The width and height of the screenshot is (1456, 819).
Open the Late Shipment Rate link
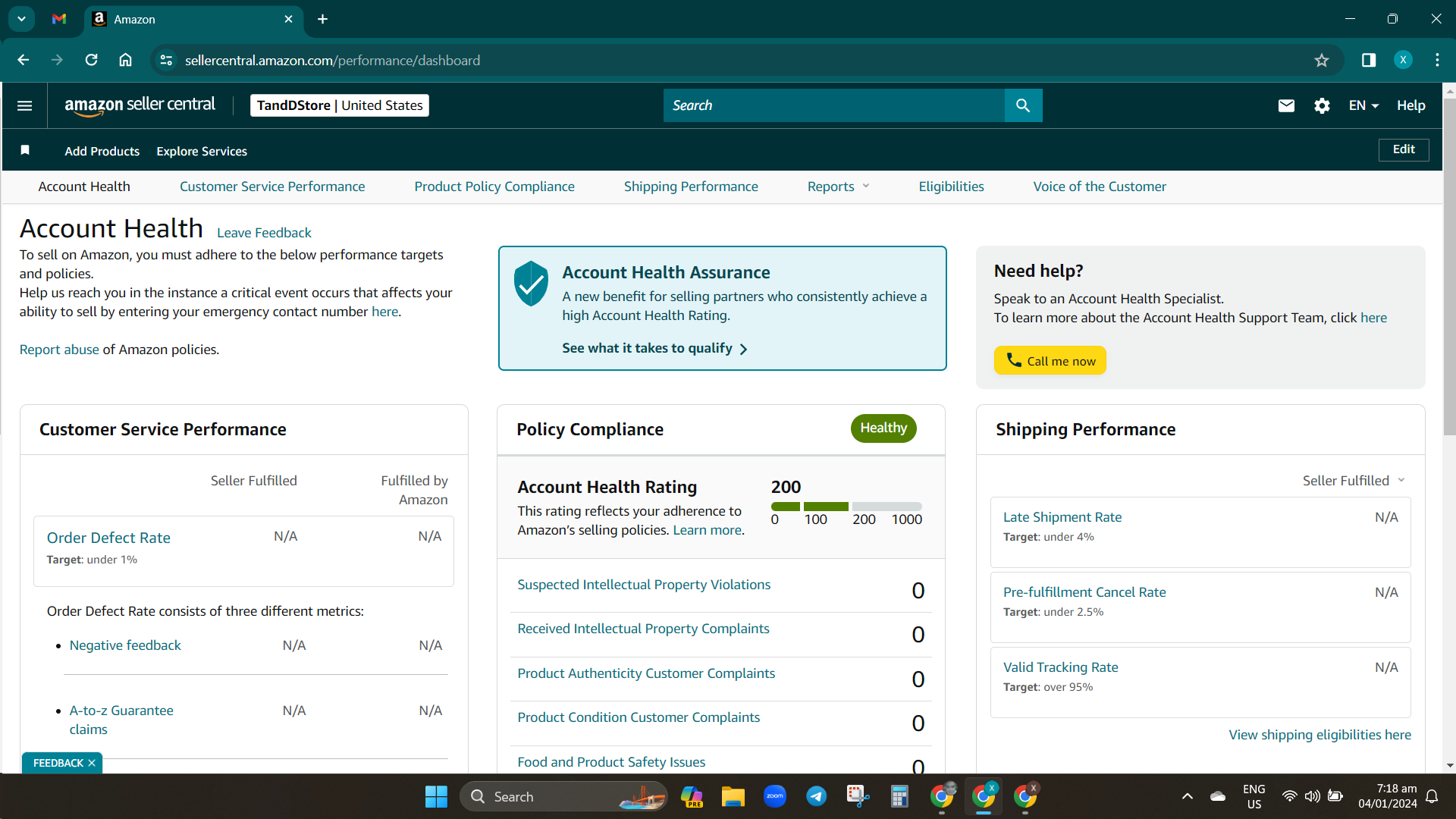(x=1062, y=517)
